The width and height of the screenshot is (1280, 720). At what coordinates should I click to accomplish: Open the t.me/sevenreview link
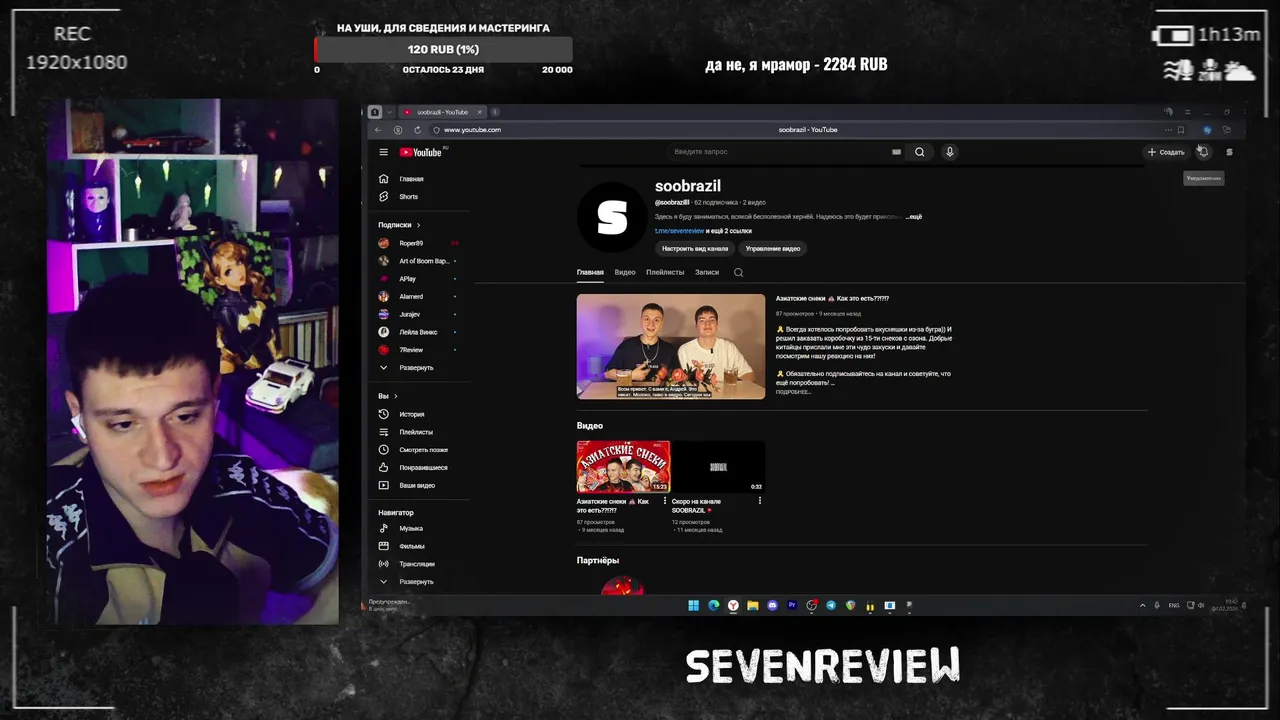pos(680,231)
